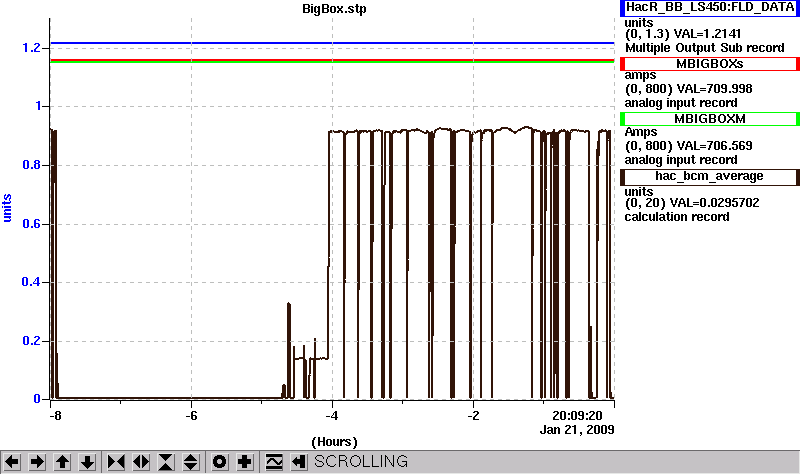Click the vertical 'units' y-axis label
Screen dimensions: 800x474
tap(7, 208)
